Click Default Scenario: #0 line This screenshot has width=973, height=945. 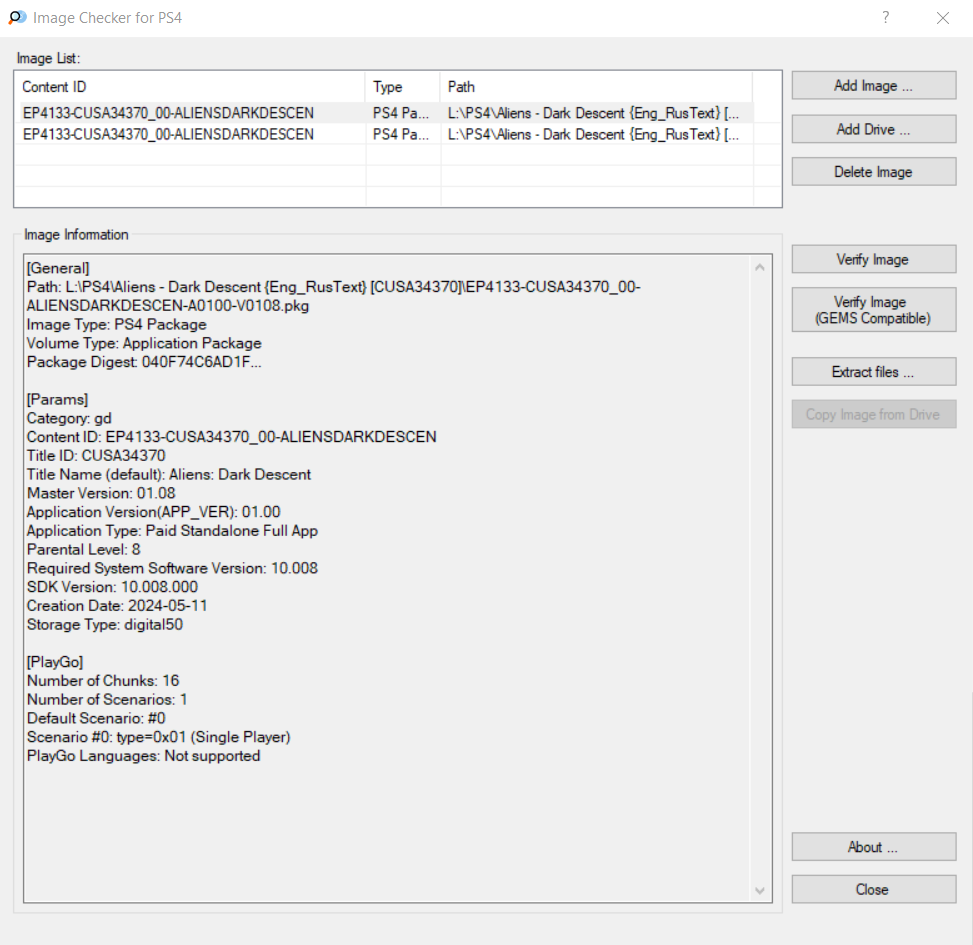coord(96,718)
